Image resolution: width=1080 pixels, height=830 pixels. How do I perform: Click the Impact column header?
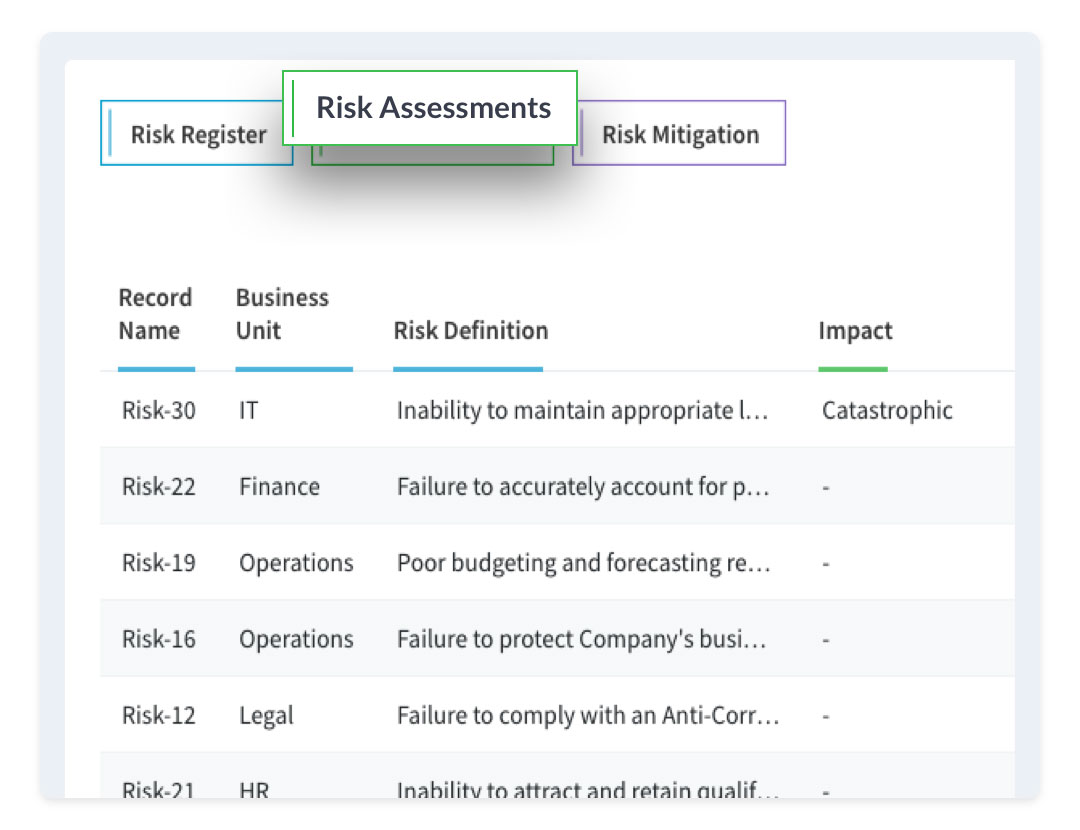tap(855, 331)
